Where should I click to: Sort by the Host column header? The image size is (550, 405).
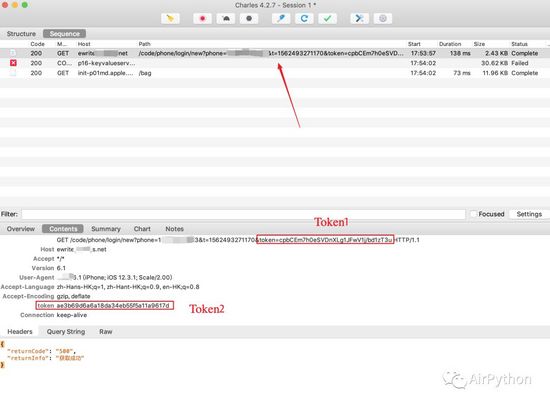pos(84,44)
